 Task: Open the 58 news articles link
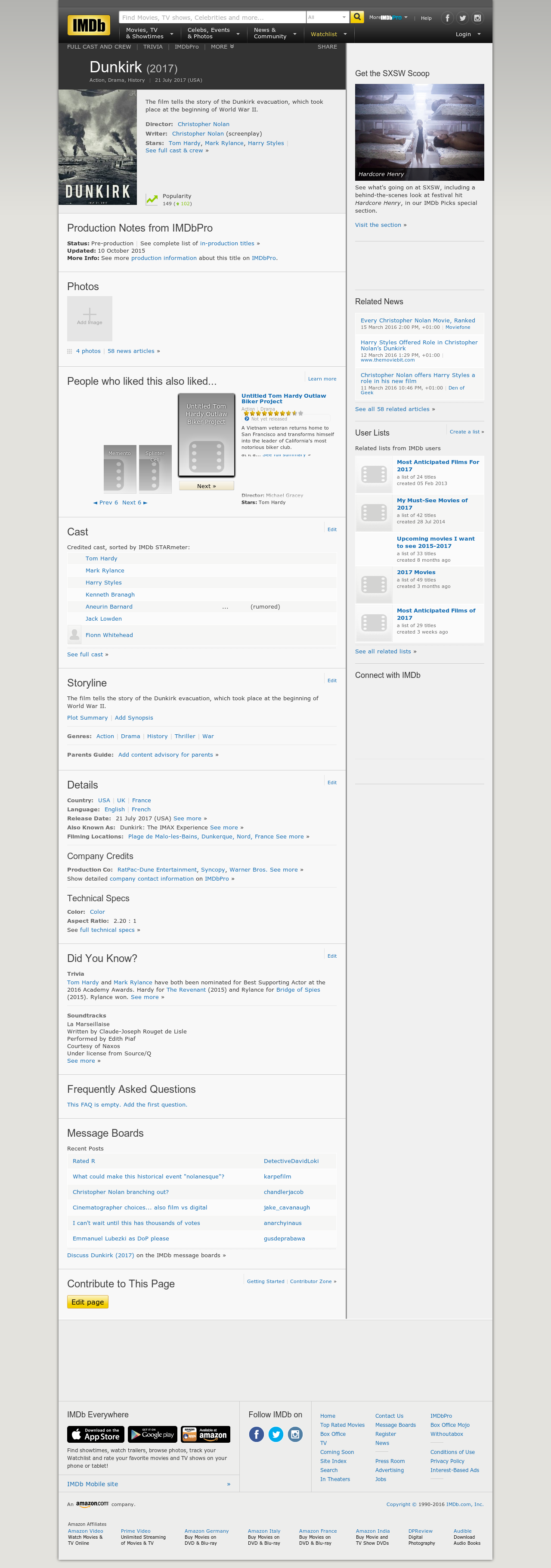pos(131,351)
